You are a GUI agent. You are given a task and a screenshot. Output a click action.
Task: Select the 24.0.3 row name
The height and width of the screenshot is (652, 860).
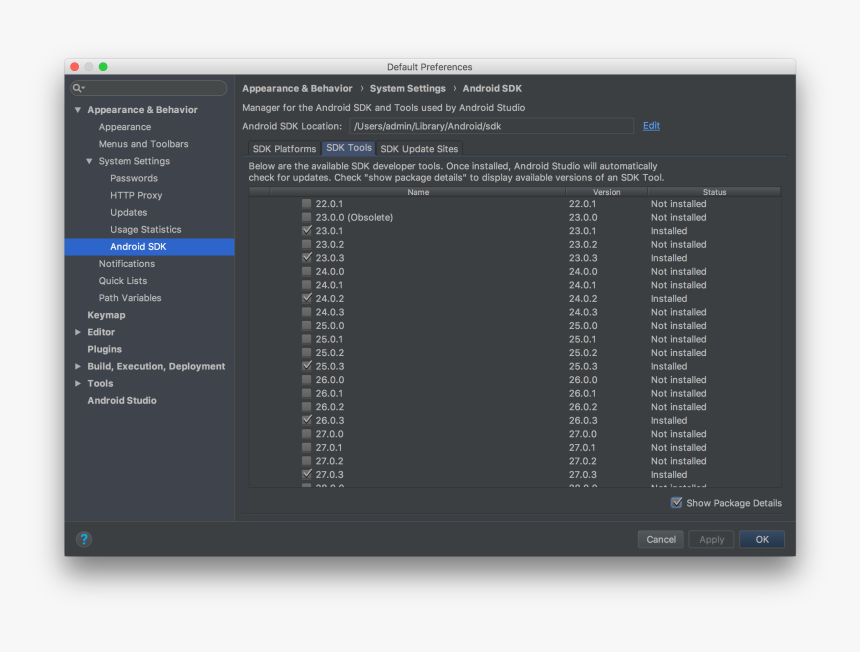pyautogui.click(x=330, y=312)
